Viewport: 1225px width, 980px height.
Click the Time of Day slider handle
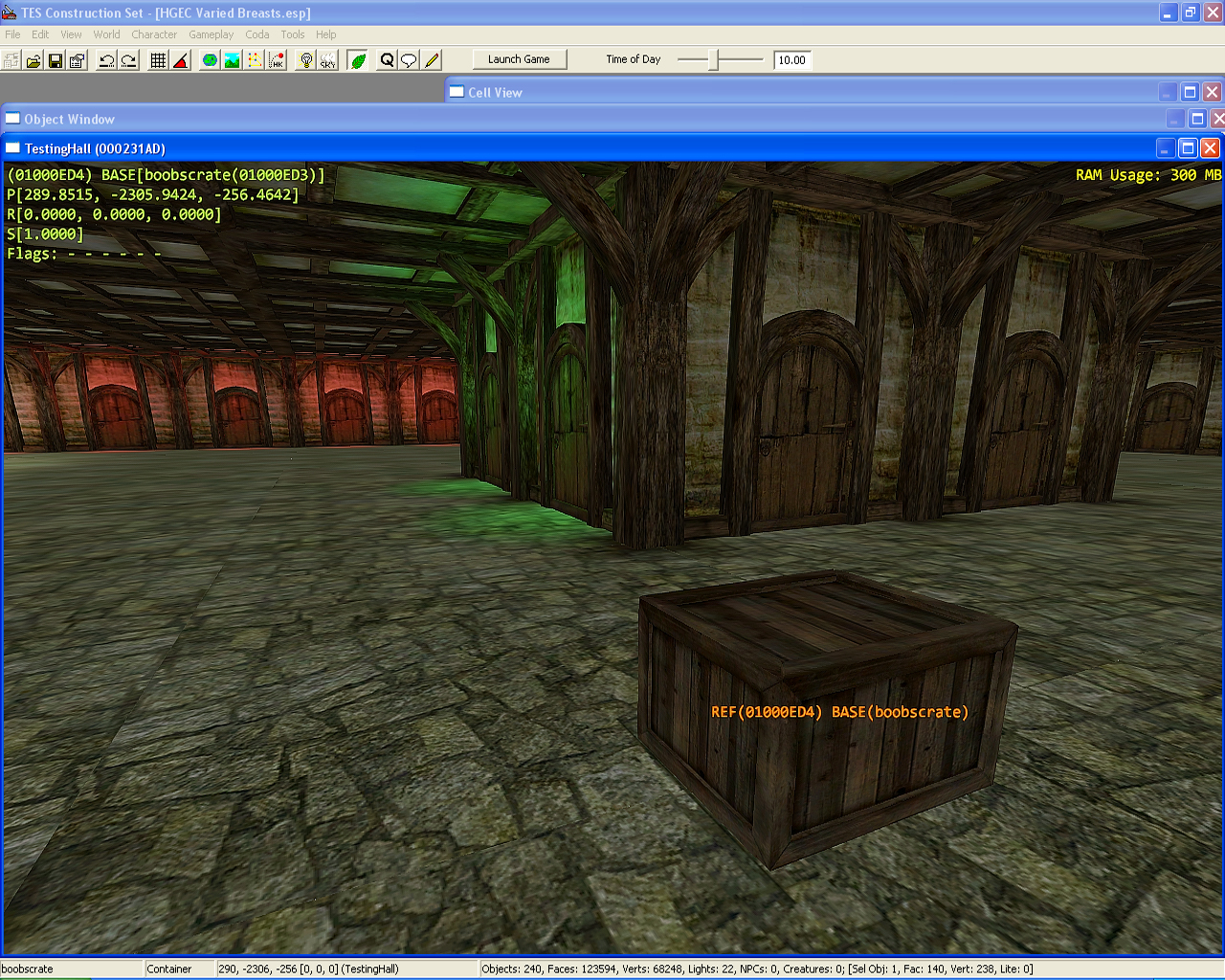tap(714, 59)
